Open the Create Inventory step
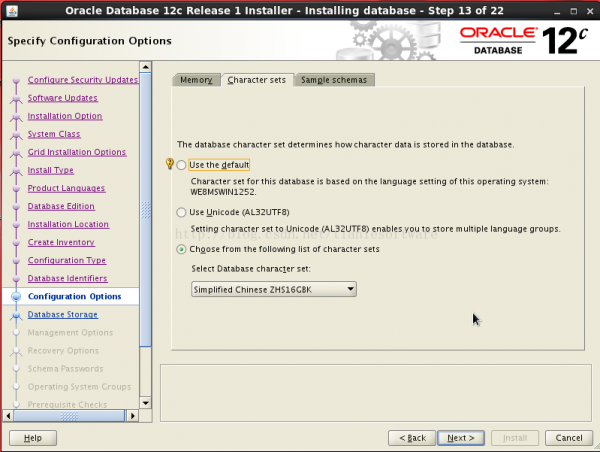Viewport: 600px width, 452px height. 61,242
